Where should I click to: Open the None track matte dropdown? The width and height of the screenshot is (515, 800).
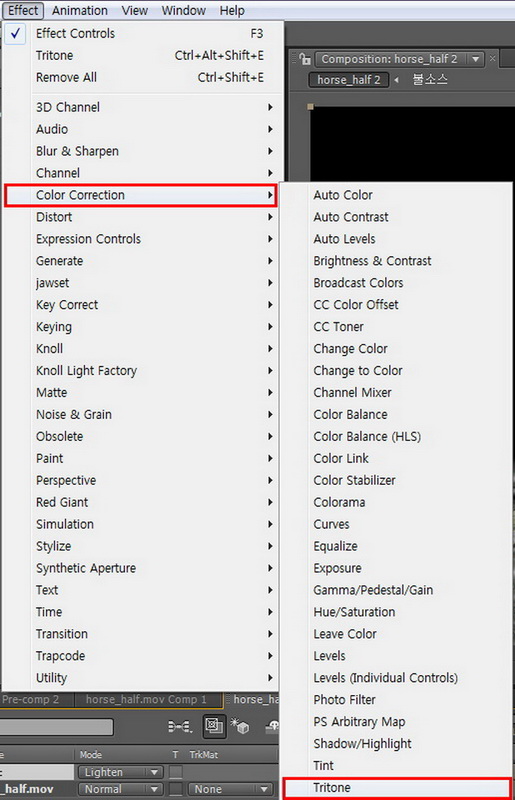(x=230, y=789)
